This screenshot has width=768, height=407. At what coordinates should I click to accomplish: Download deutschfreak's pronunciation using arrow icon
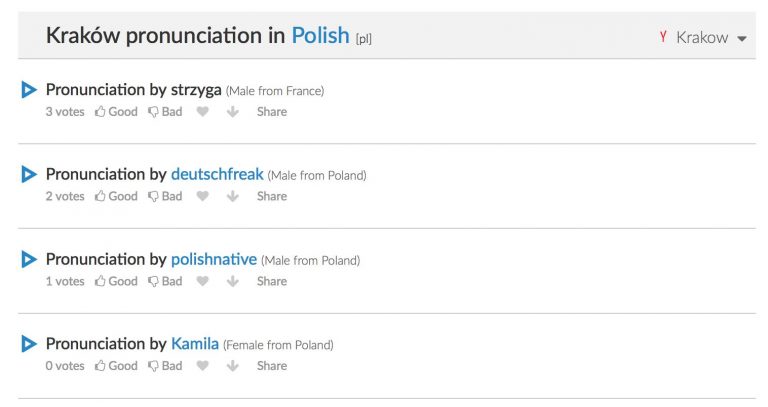[x=232, y=197]
